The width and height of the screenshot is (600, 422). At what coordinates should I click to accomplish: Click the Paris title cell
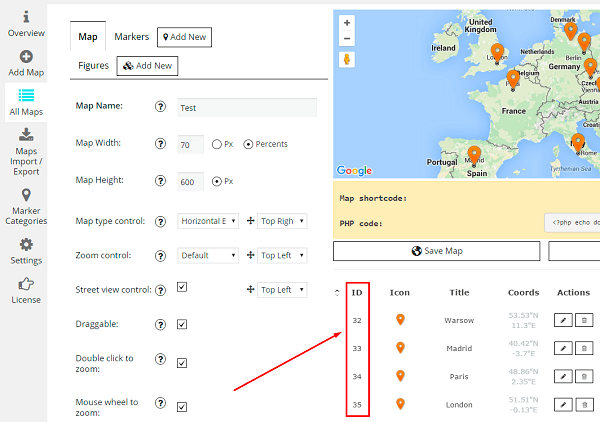pos(459,376)
